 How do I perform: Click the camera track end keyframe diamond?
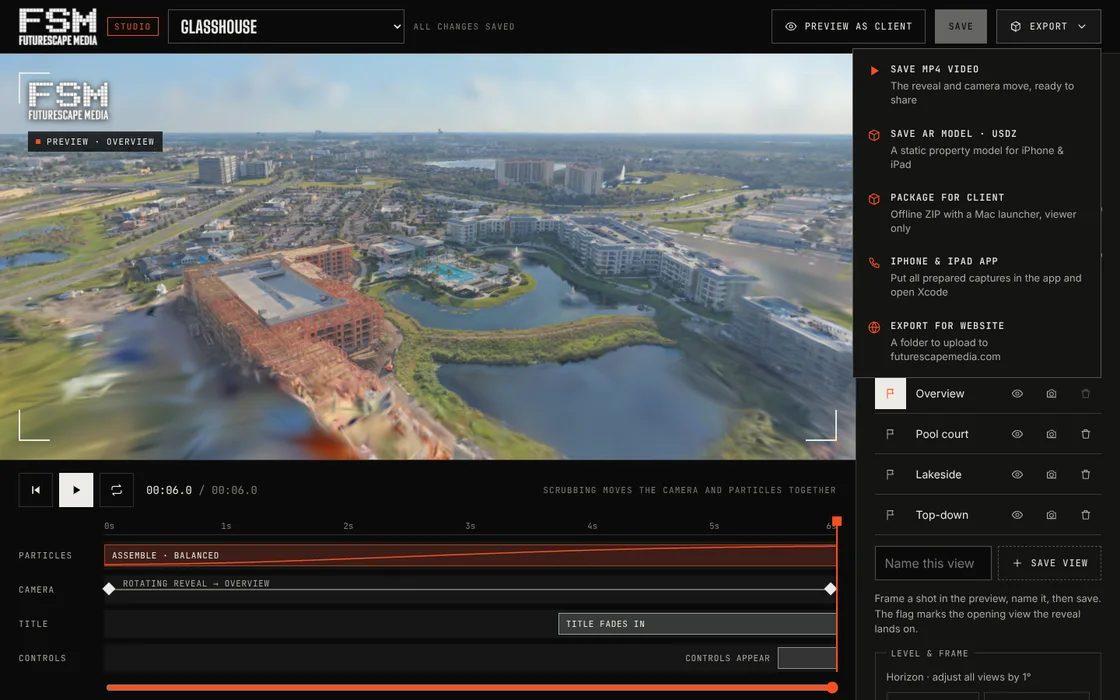tap(830, 589)
